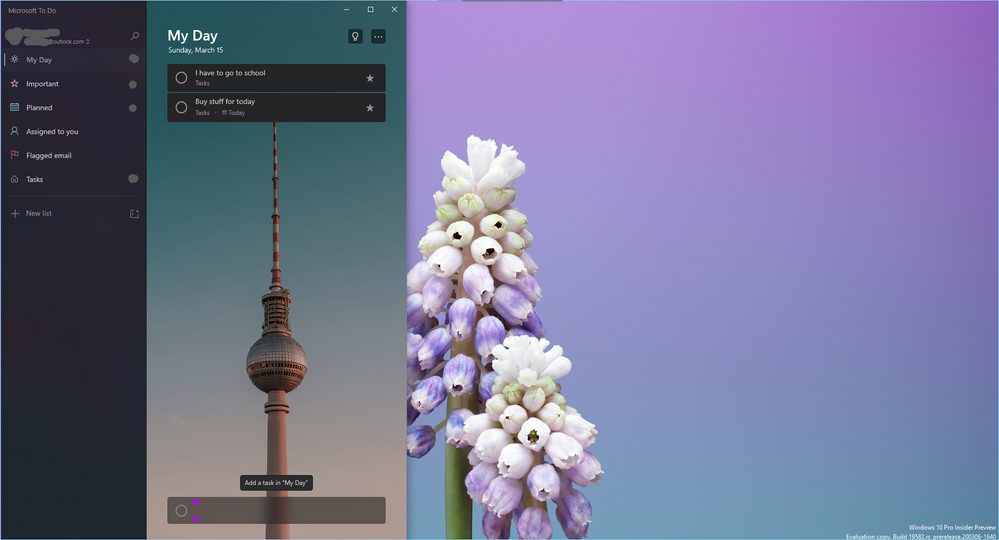This screenshot has width=999, height=540.
Task: Click the sun icon beside My Day
Action: coord(15,59)
